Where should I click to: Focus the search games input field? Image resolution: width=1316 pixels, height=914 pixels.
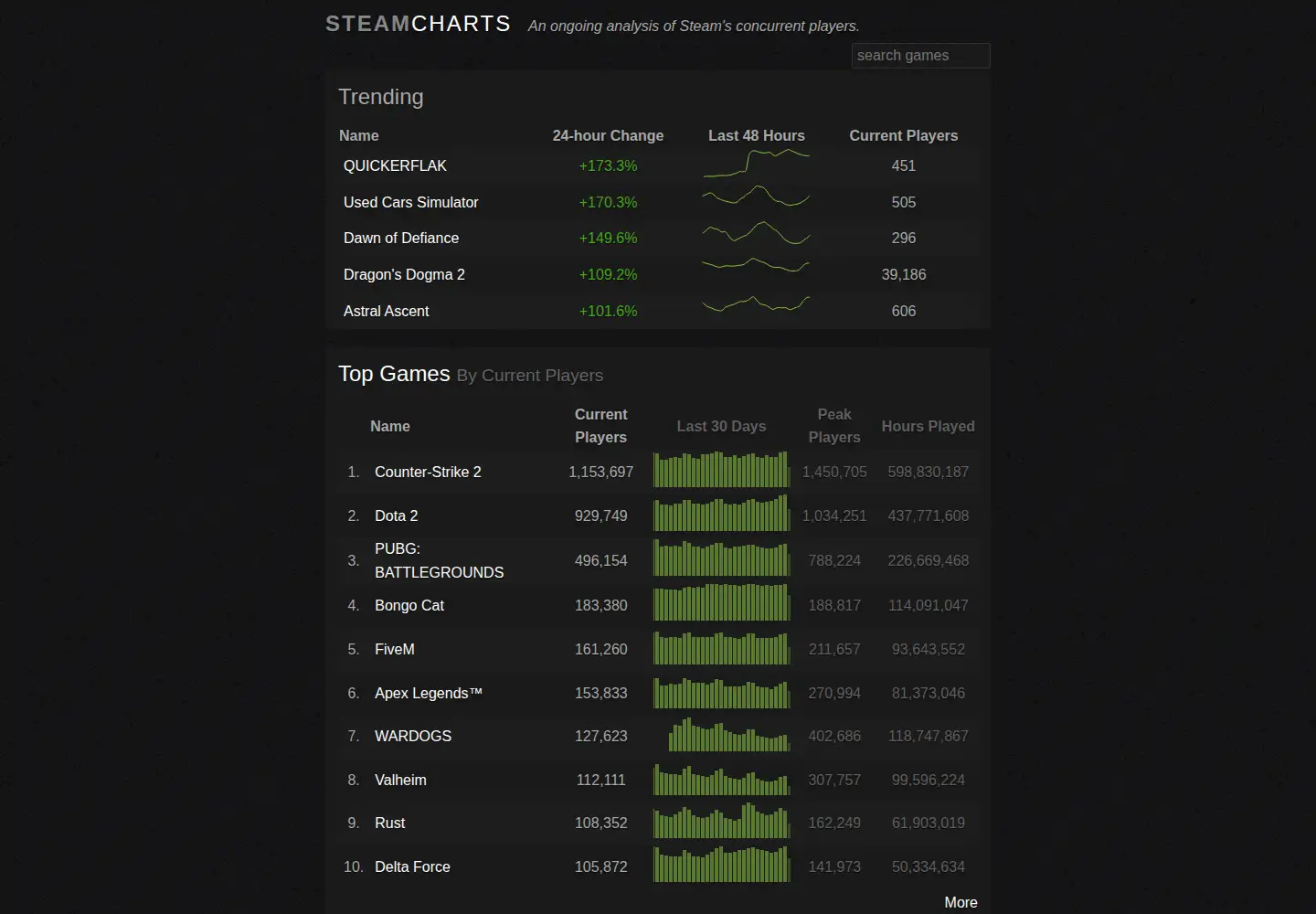tap(921, 56)
